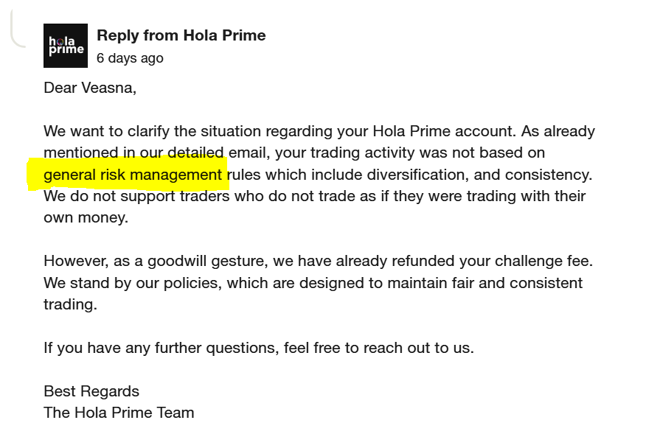Screen dimensions: 660x434
Task: Click 'We do not support traders' sentence
Action: tap(136, 196)
